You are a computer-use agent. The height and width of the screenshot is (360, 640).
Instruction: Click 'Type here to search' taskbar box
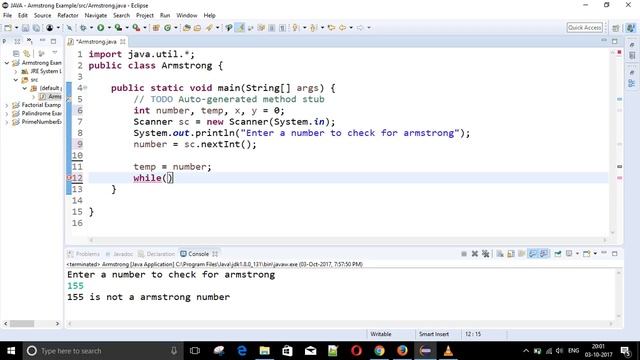[x=102, y=351]
